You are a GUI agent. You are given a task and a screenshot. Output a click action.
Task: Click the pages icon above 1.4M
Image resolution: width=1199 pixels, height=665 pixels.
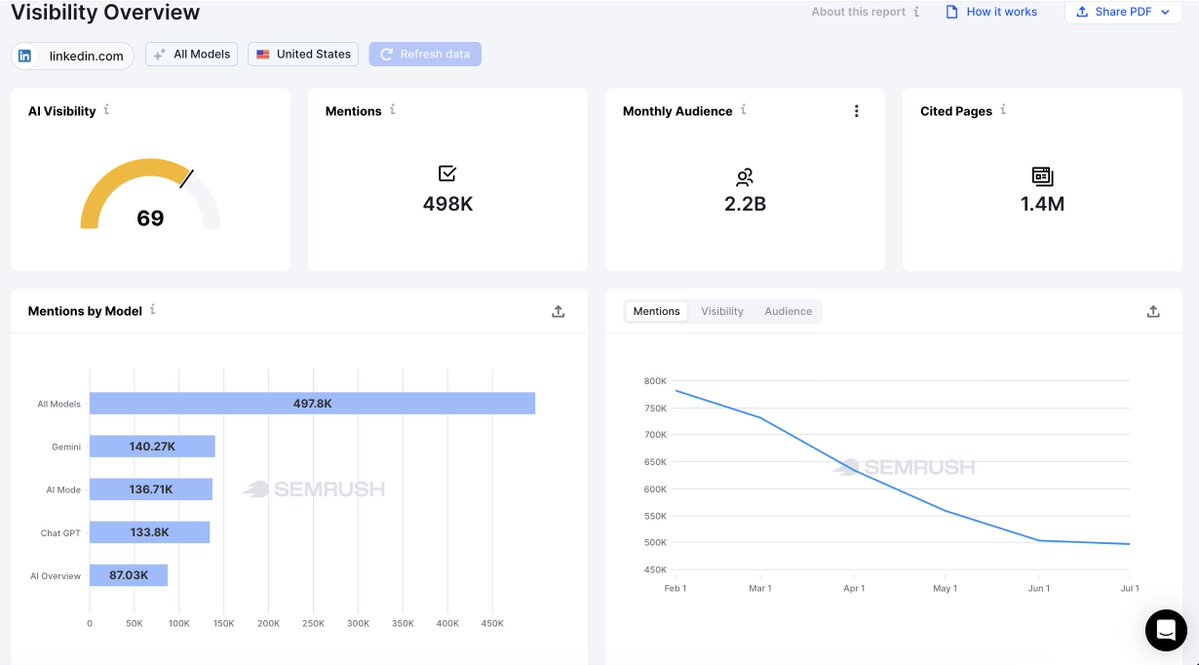(1042, 177)
